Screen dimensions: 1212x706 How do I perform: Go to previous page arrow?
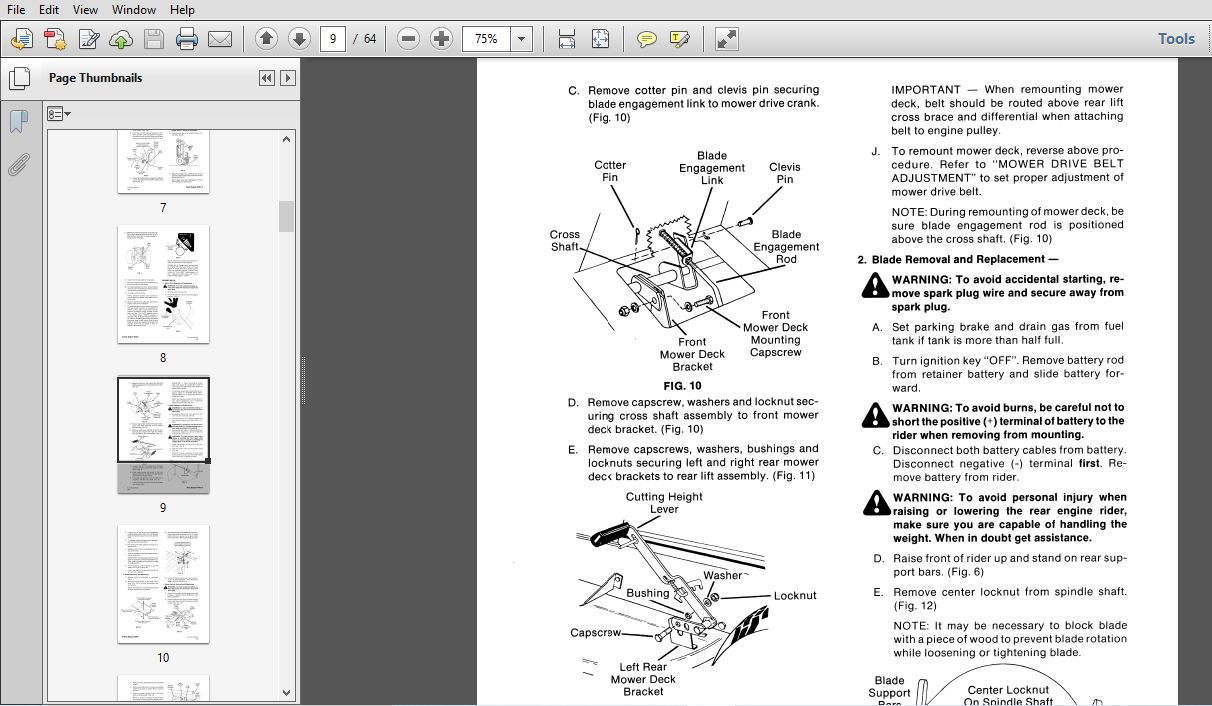pyautogui.click(x=266, y=39)
